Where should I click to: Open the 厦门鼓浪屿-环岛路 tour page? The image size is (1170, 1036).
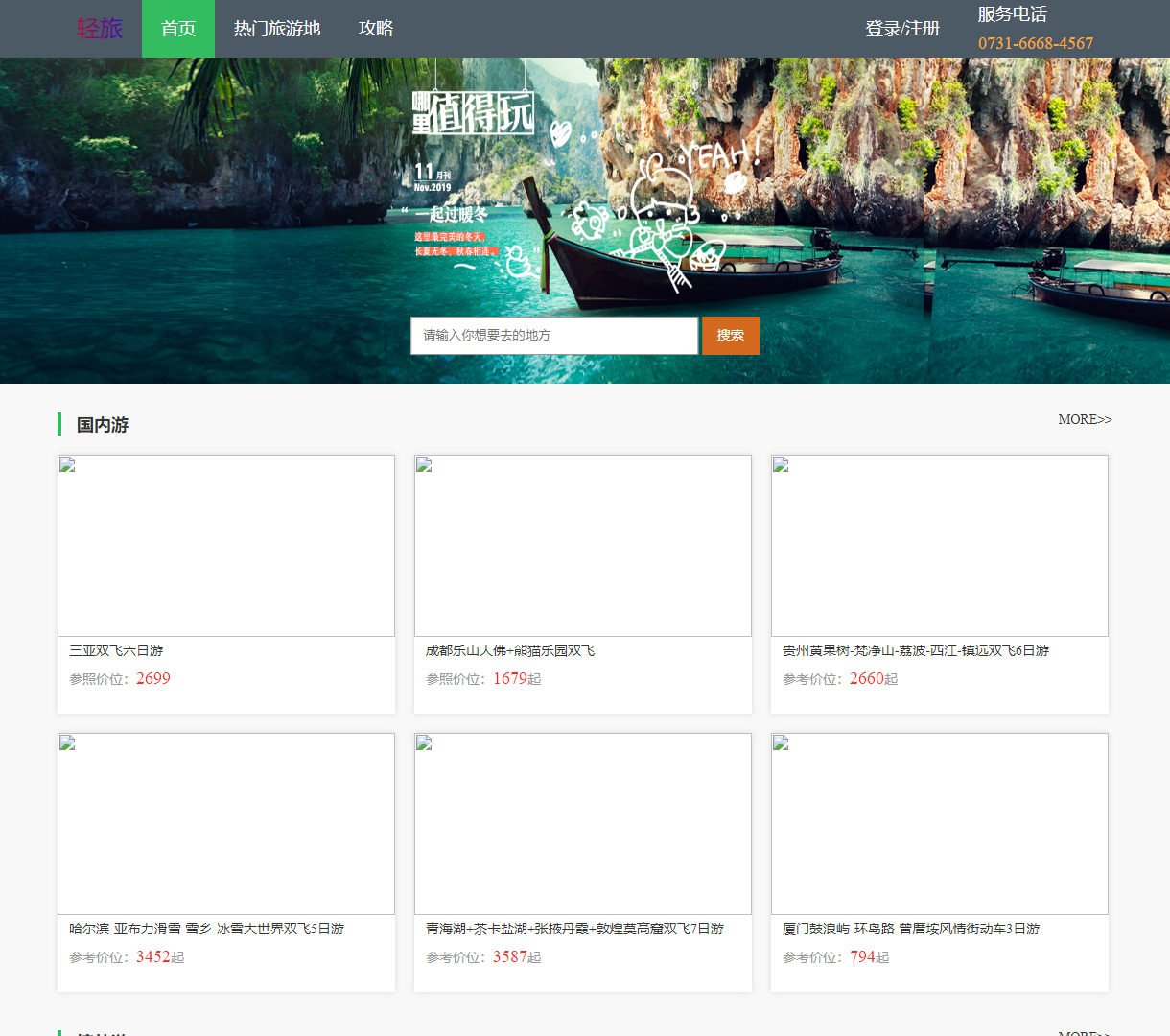click(x=913, y=929)
